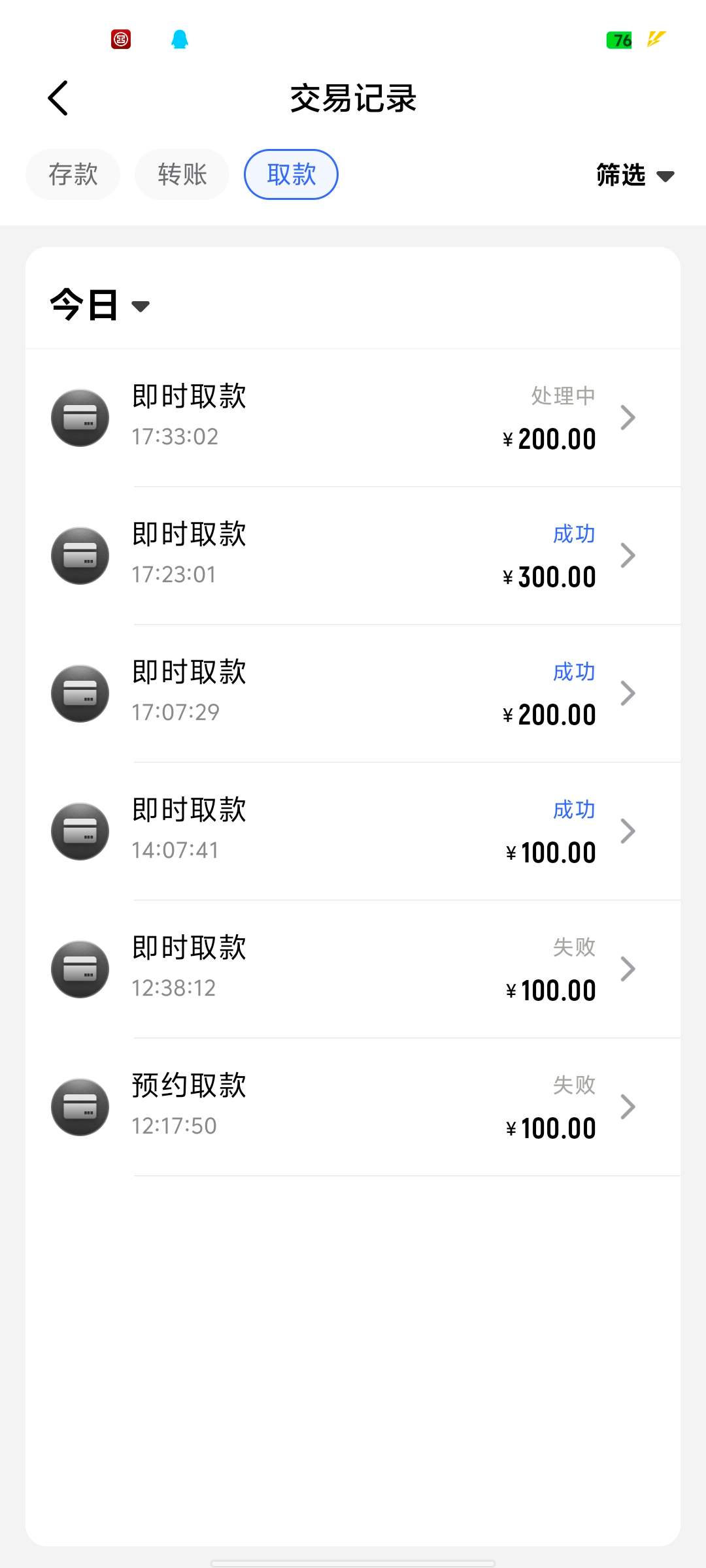Tap card icon of 12:38:12 withdrawal
706x1568 pixels.
(x=80, y=970)
